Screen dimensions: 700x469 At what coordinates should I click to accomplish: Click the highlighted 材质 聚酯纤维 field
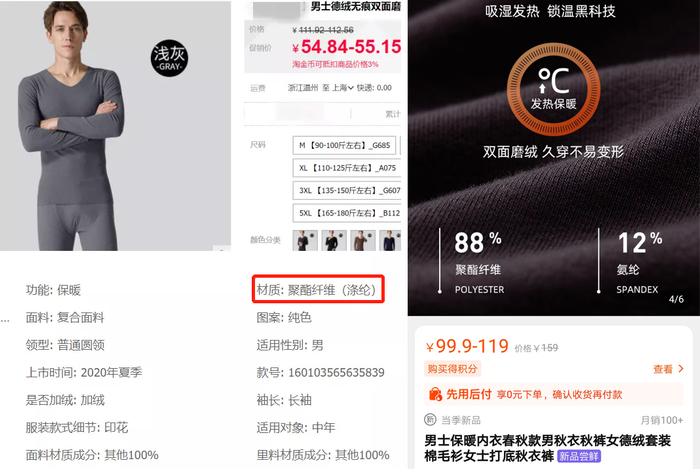point(318,290)
